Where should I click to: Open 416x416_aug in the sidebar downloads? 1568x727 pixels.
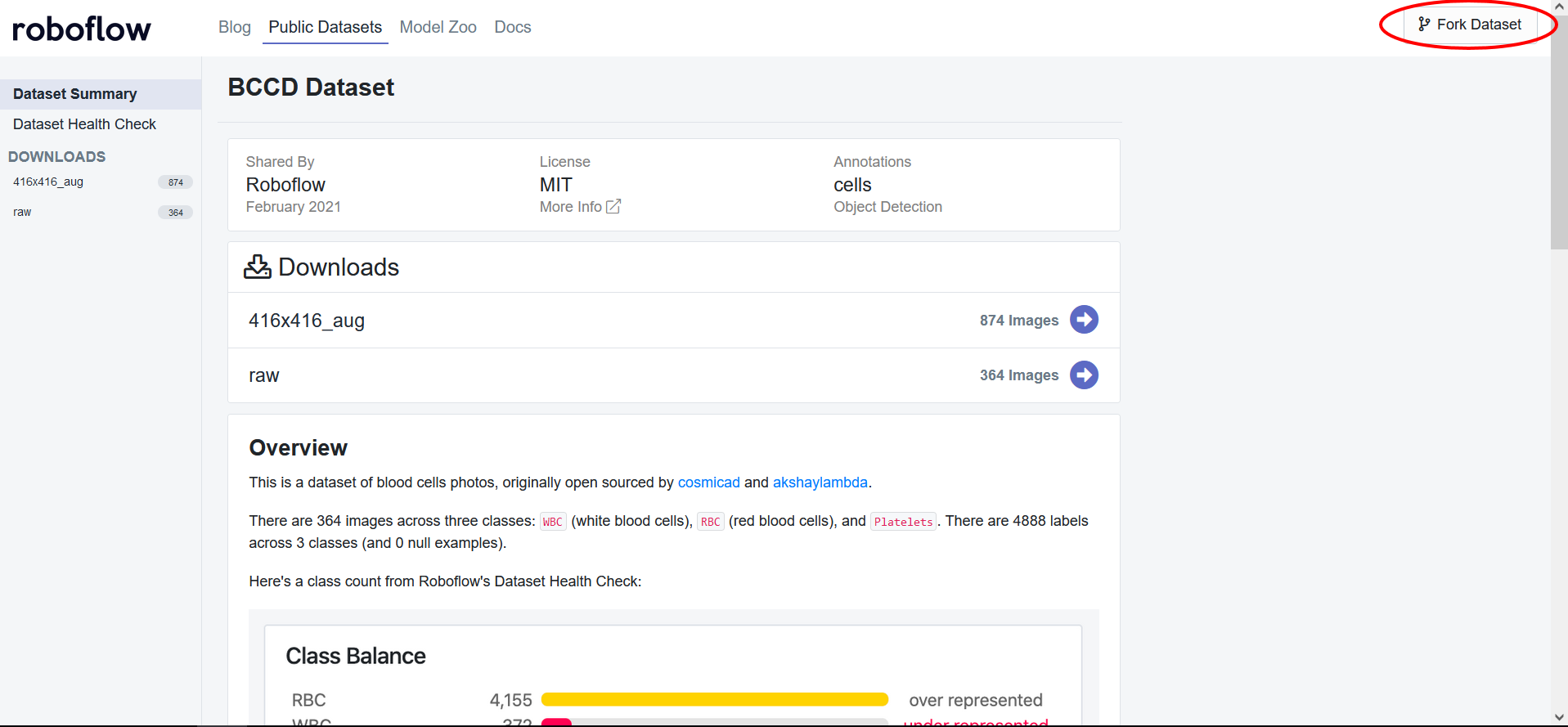click(48, 182)
